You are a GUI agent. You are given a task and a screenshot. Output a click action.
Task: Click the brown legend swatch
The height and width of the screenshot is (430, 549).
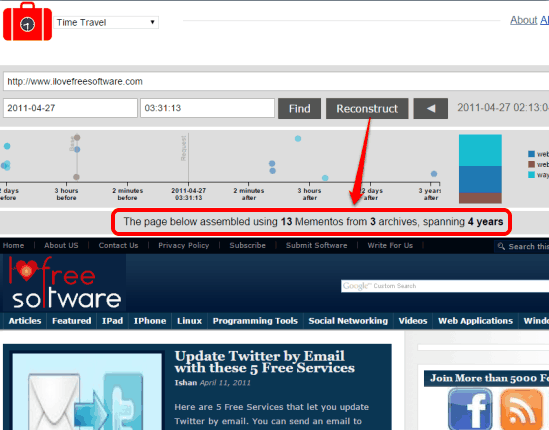click(x=531, y=164)
